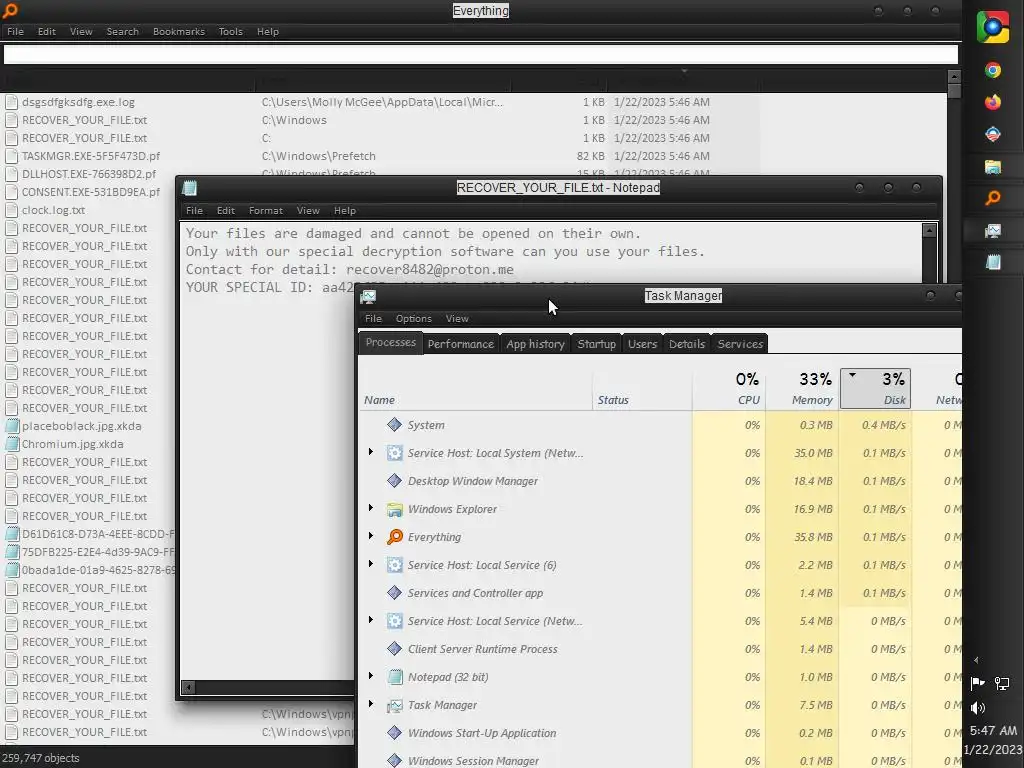Select the Services and Controller app icon
1024x768 pixels.
(394, 593)
